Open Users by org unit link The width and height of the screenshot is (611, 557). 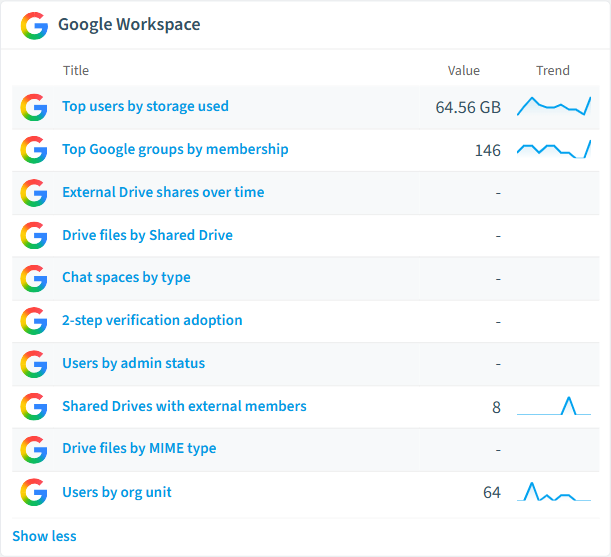pyautogui.click(x=117, y=492)
